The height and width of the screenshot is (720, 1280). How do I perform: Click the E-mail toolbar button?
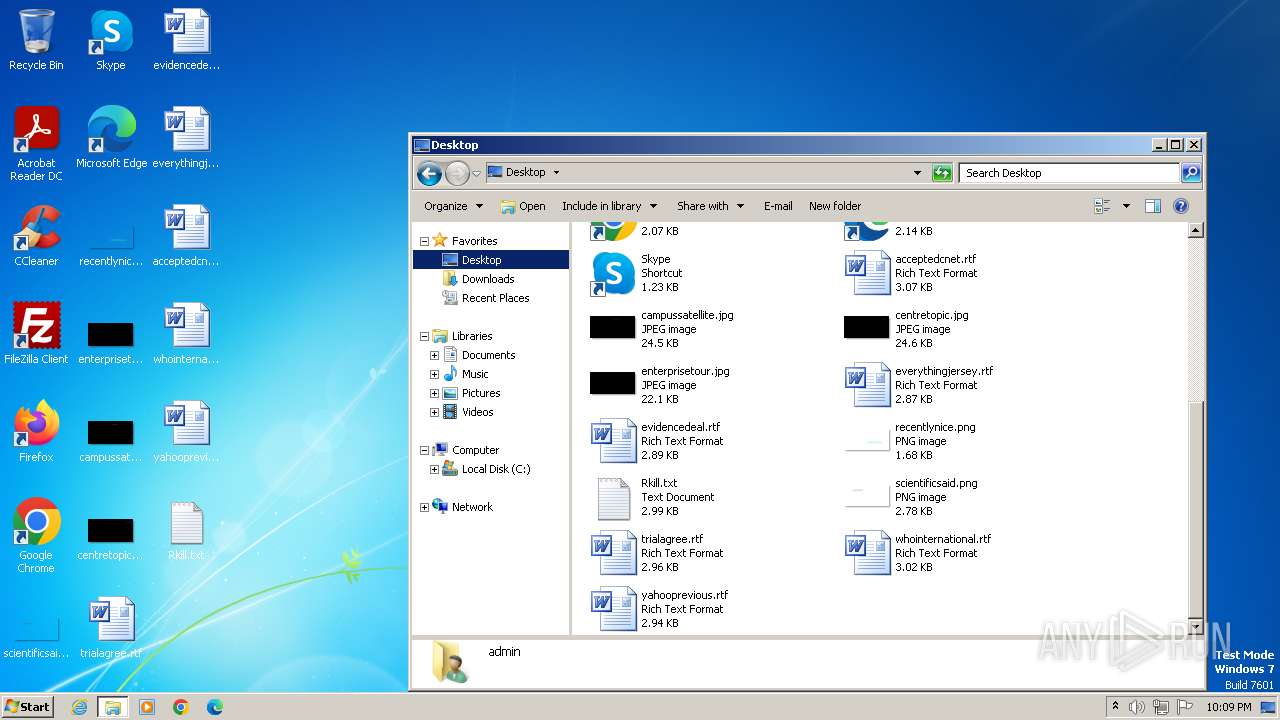pos(778,206)
